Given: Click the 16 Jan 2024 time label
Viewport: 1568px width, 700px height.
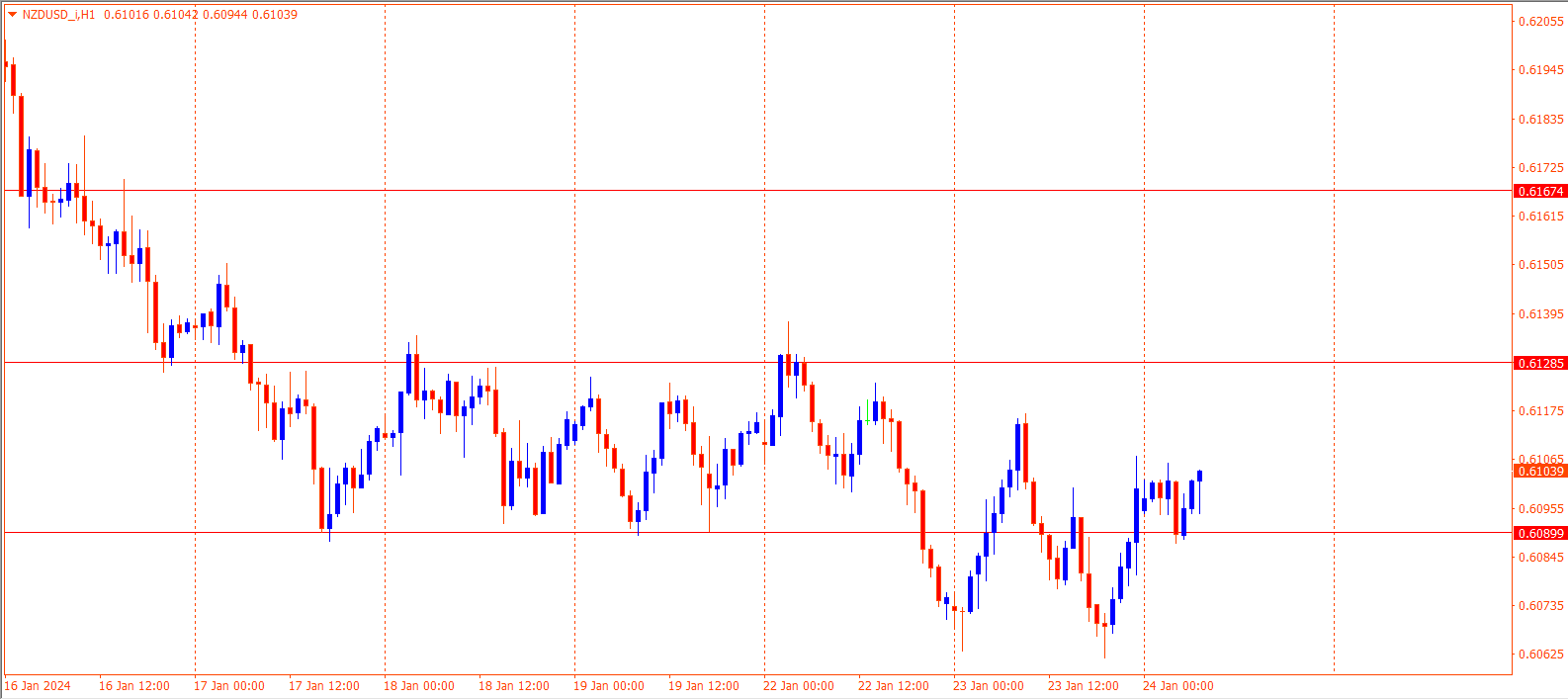Looking at the screenshot, I should click(38, 685).
